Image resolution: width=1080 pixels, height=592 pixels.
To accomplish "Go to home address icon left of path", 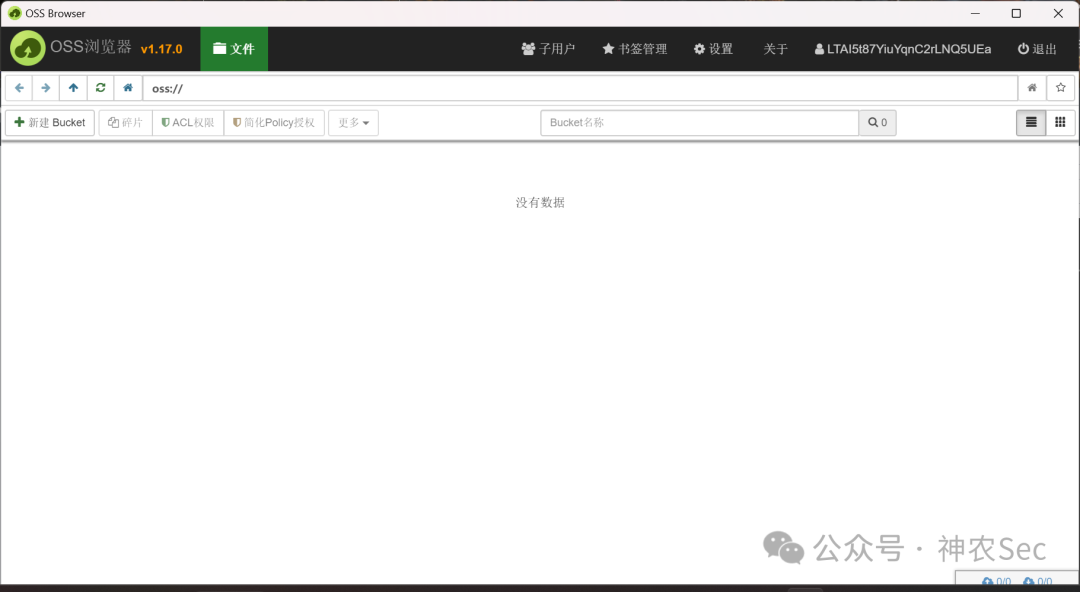I will click(127, 88).
